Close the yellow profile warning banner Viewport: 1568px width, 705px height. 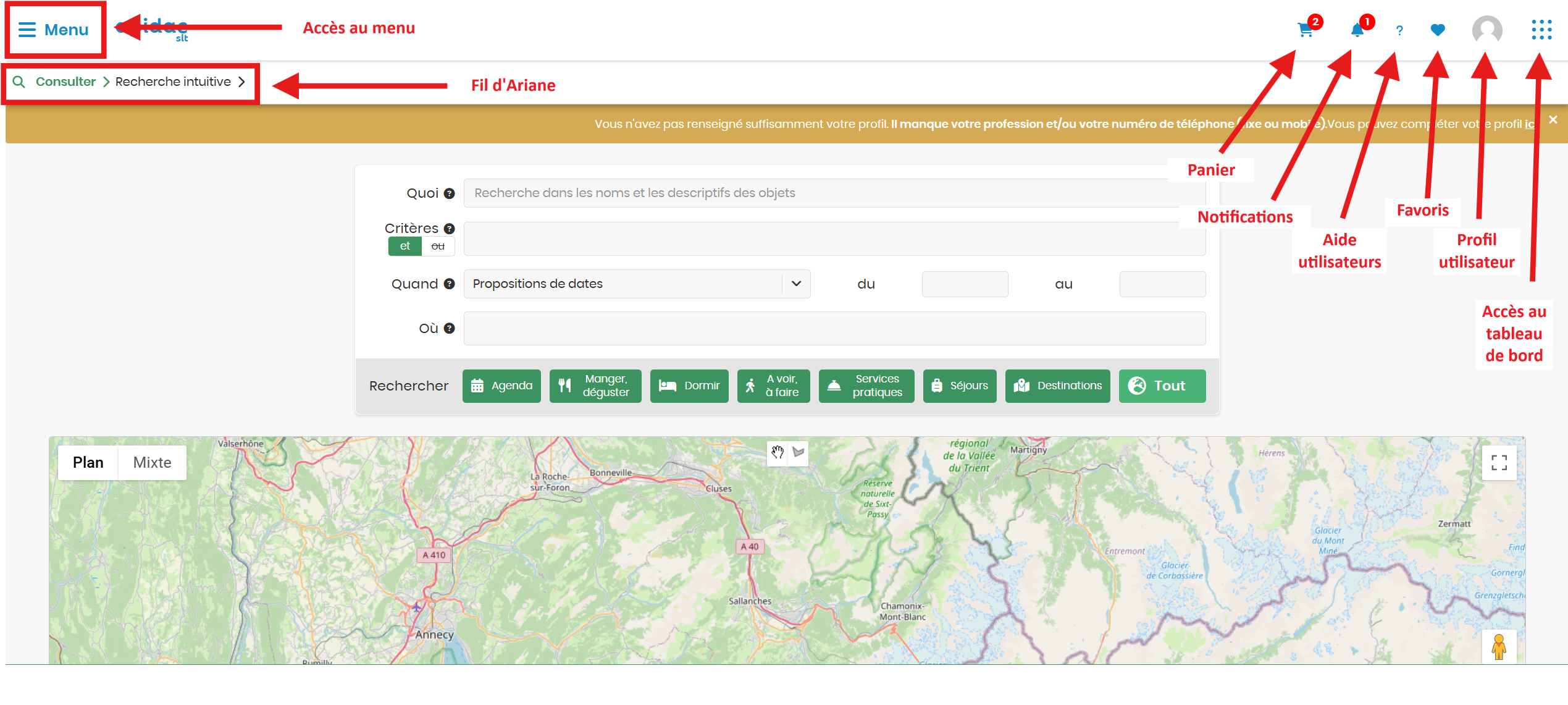coord(1553,119)
